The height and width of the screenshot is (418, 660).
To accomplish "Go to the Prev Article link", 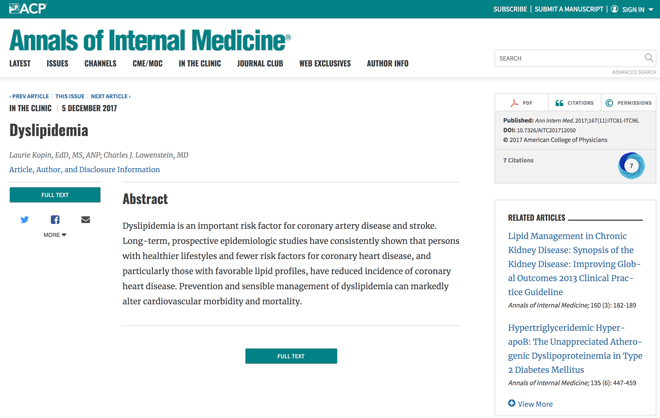I will pos(29,96).
